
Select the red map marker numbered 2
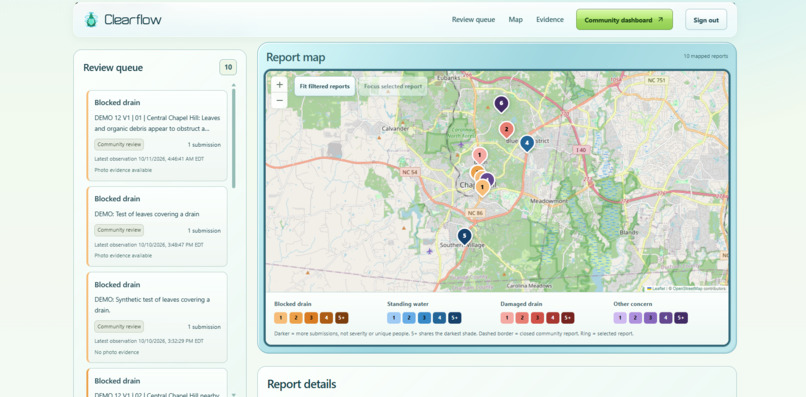pyautogui.click(x=506, y=130)
